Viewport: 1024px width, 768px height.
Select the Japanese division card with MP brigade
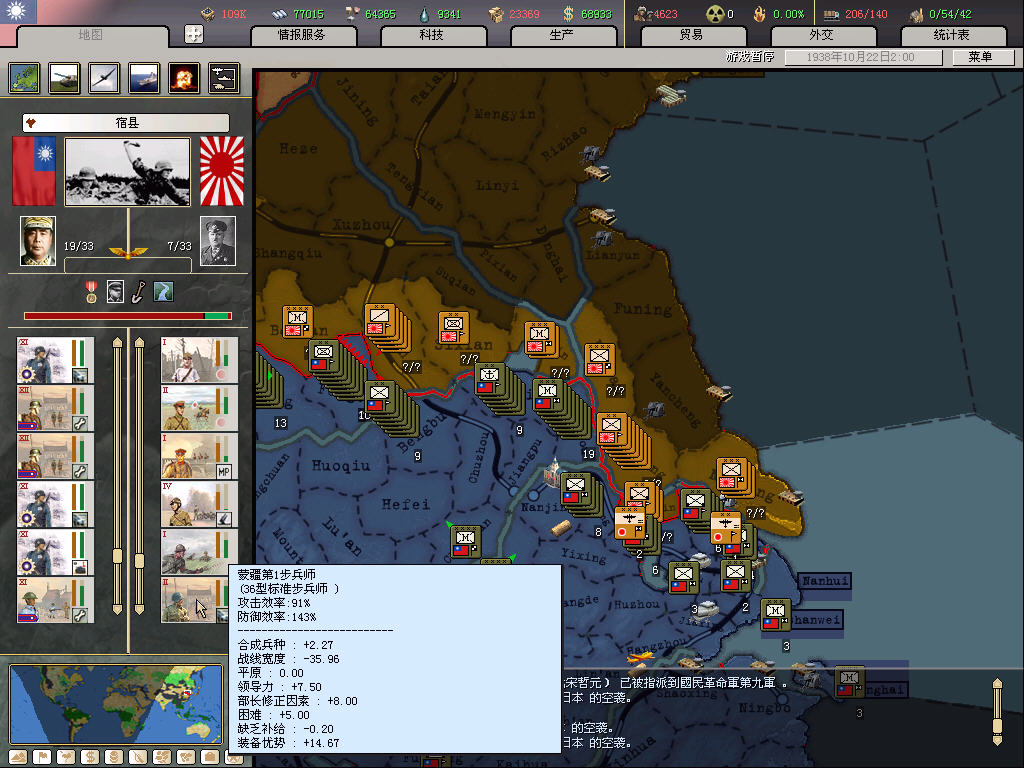coord(200,456)
